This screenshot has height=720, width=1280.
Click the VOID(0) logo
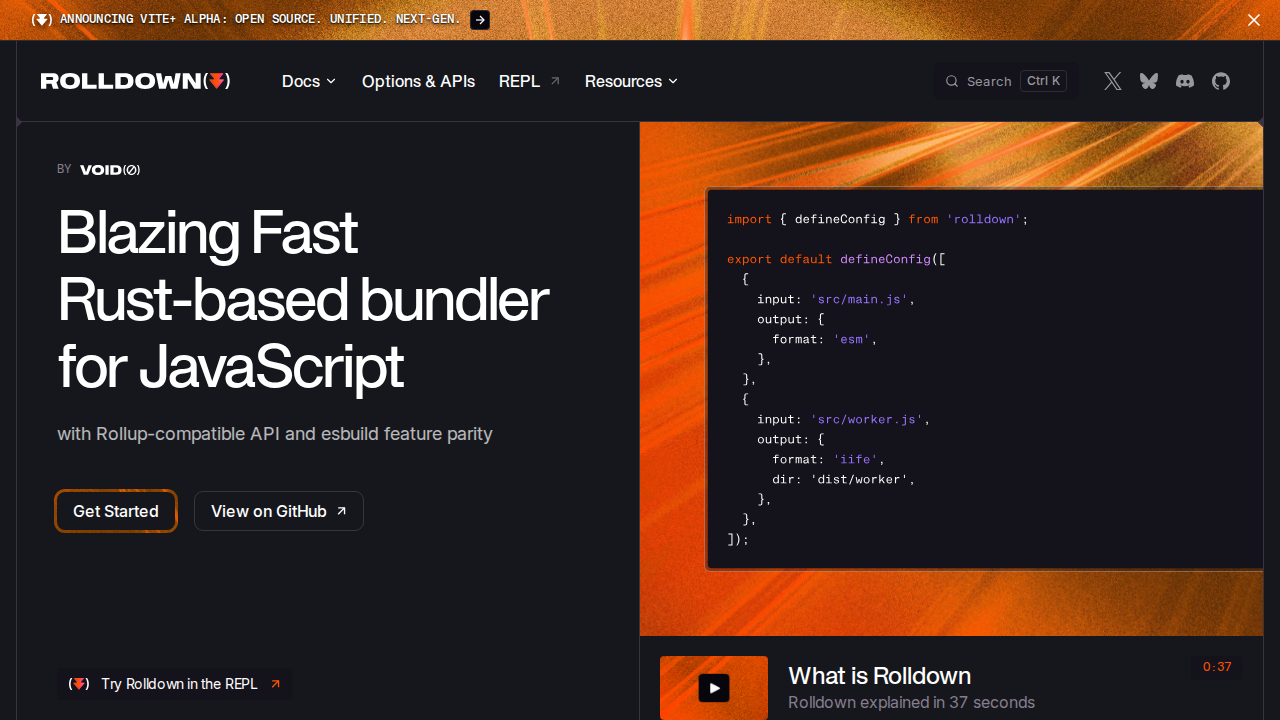coord(110,170)
